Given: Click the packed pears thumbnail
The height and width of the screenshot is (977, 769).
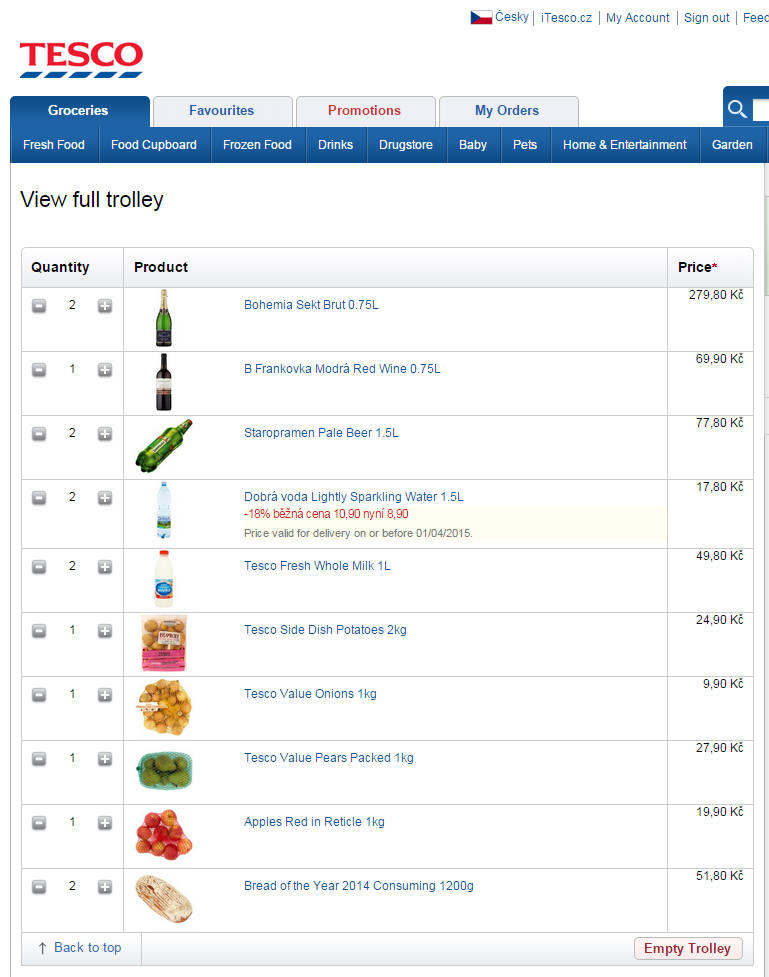Looking at the screenshot, I should pyautogui.click(x=164, y=771).
